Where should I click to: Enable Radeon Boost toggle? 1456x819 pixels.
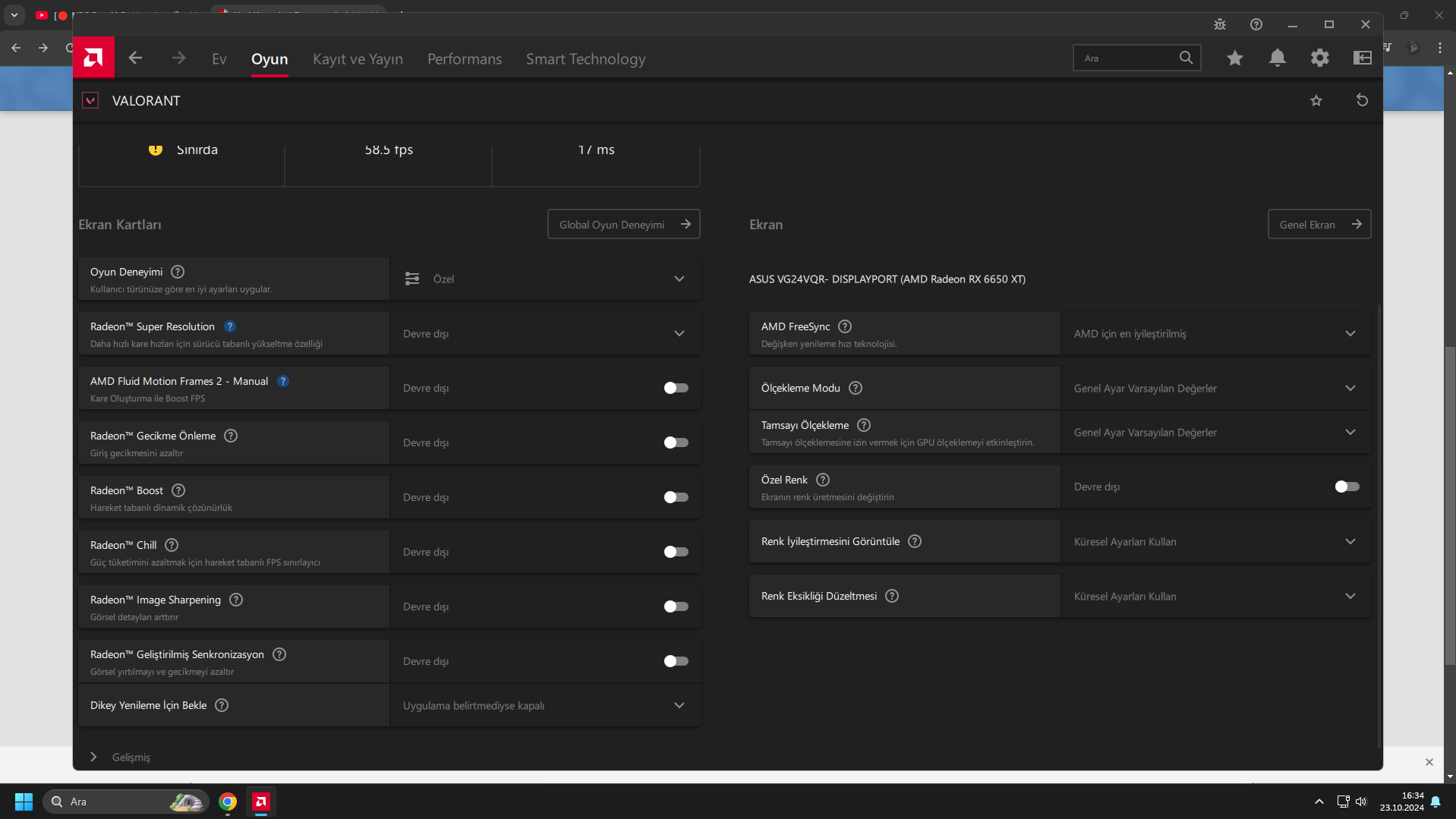click(676, 497)
